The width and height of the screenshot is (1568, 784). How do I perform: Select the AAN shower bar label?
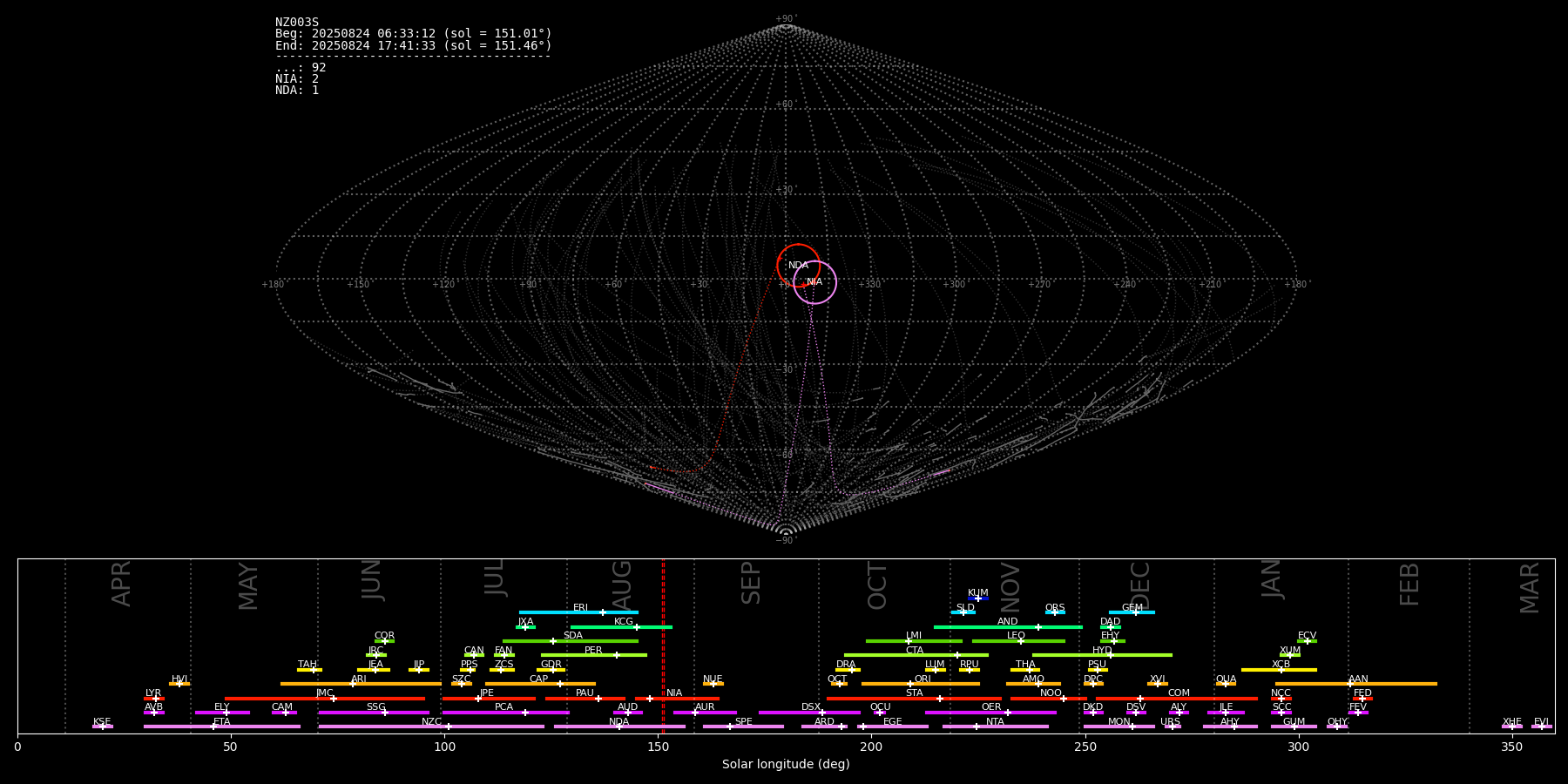pyautogui.click(x=1358, y=679)
